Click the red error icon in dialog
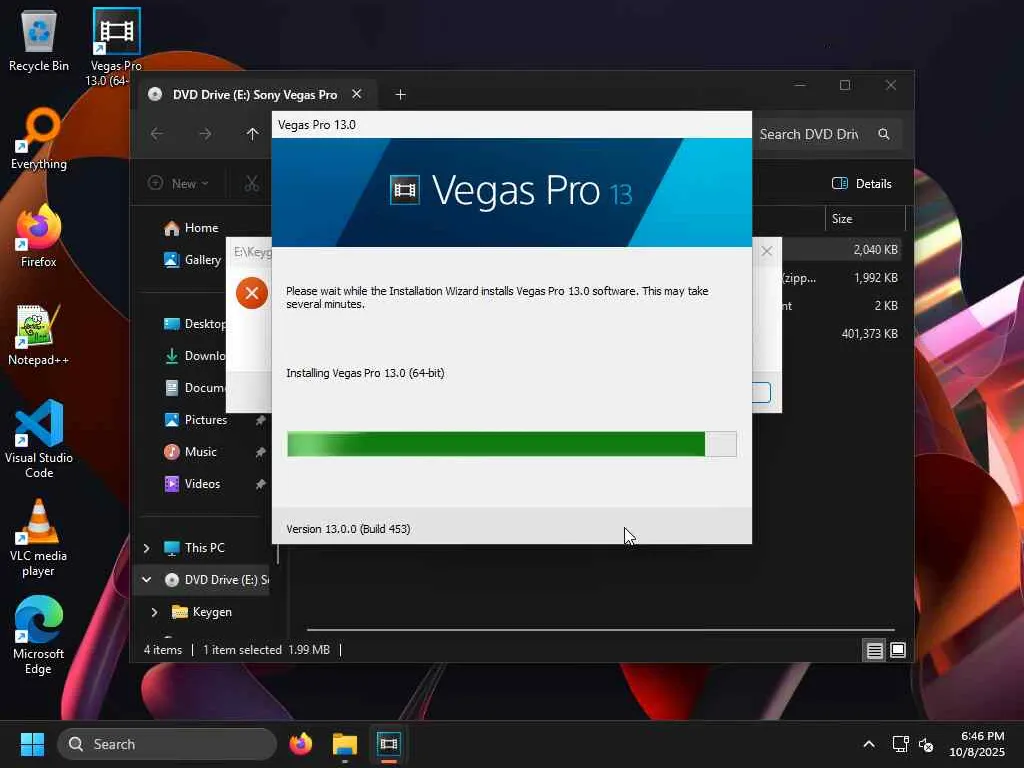Viewport: 1024px width, 768px height. coord(251,293)
